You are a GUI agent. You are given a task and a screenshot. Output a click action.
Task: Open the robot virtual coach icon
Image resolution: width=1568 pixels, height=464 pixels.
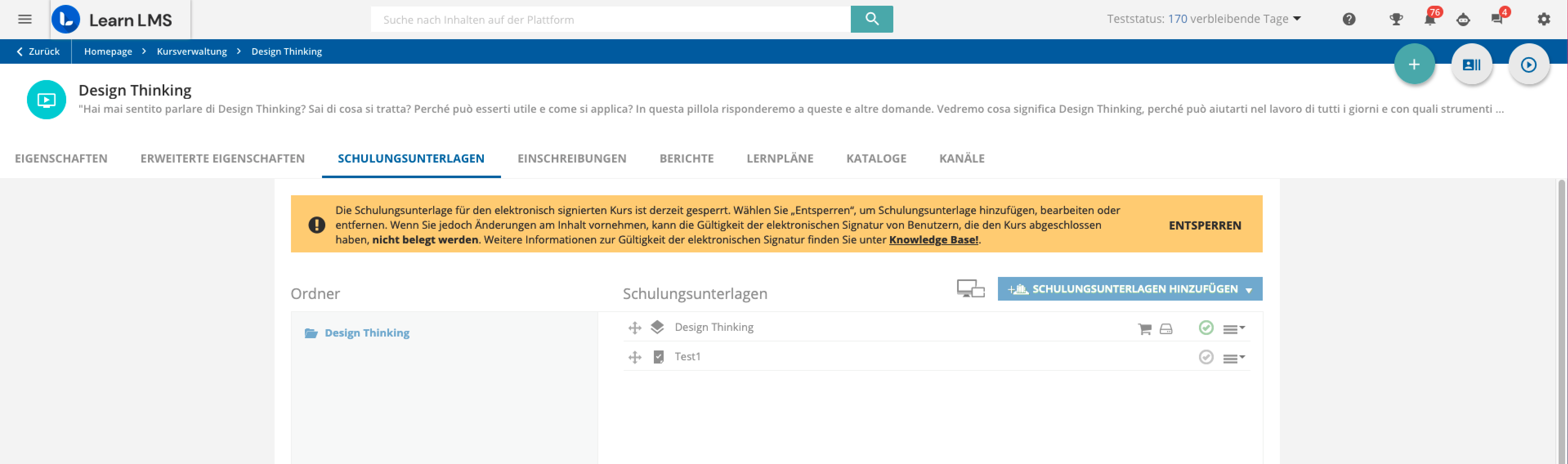click(1463, 20)
